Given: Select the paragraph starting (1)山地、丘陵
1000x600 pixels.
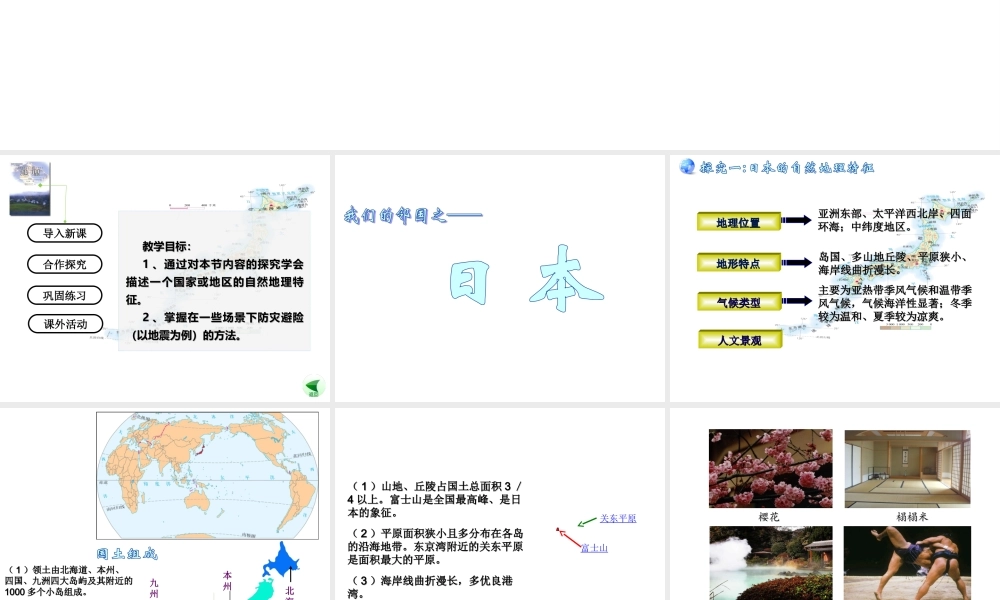Looking at the screenshot, I should pyautogui.click(x=435, y=499).
